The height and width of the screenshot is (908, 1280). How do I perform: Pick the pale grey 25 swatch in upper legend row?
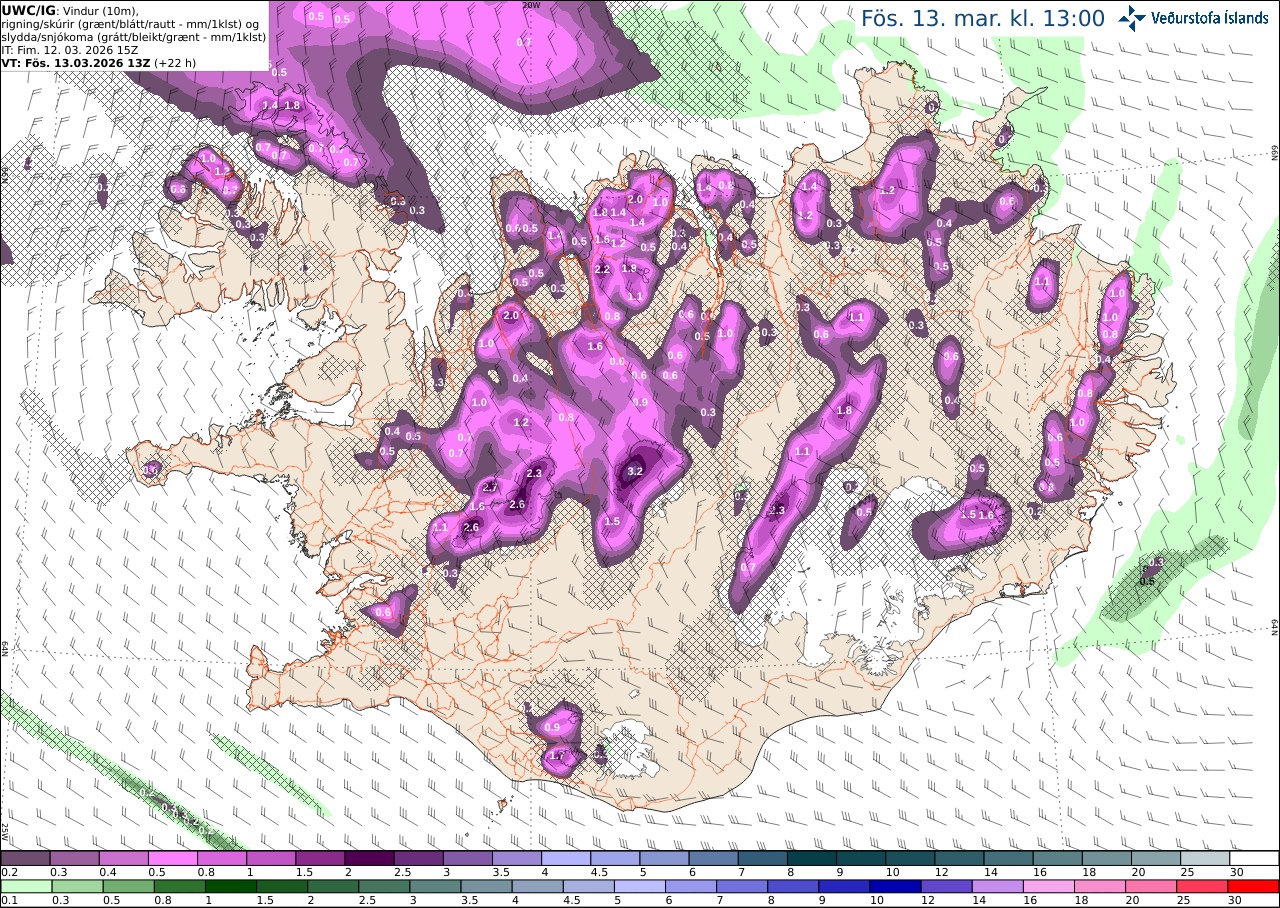tap(1205, 858)
